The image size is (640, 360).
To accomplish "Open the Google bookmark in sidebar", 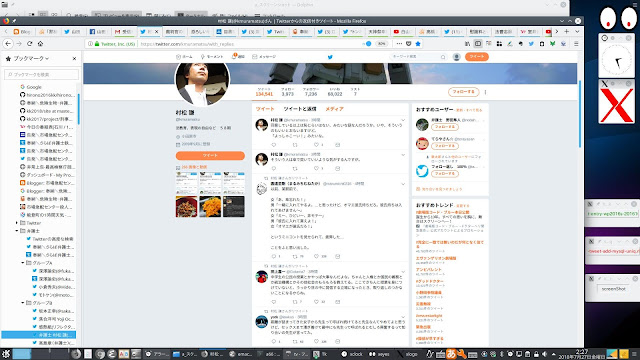I will tap(34, 87).
